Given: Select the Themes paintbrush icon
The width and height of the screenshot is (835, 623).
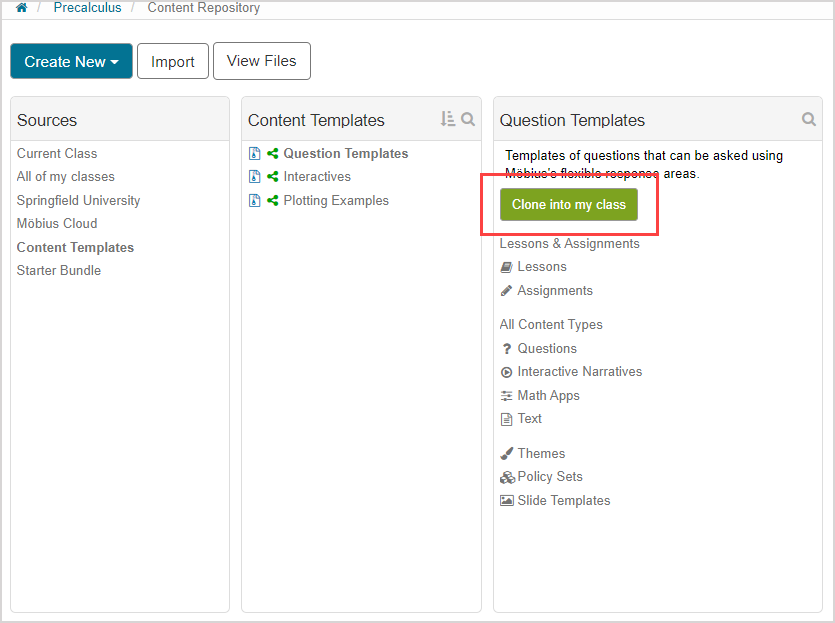Looking at the screenshot, I should (508, 453).
